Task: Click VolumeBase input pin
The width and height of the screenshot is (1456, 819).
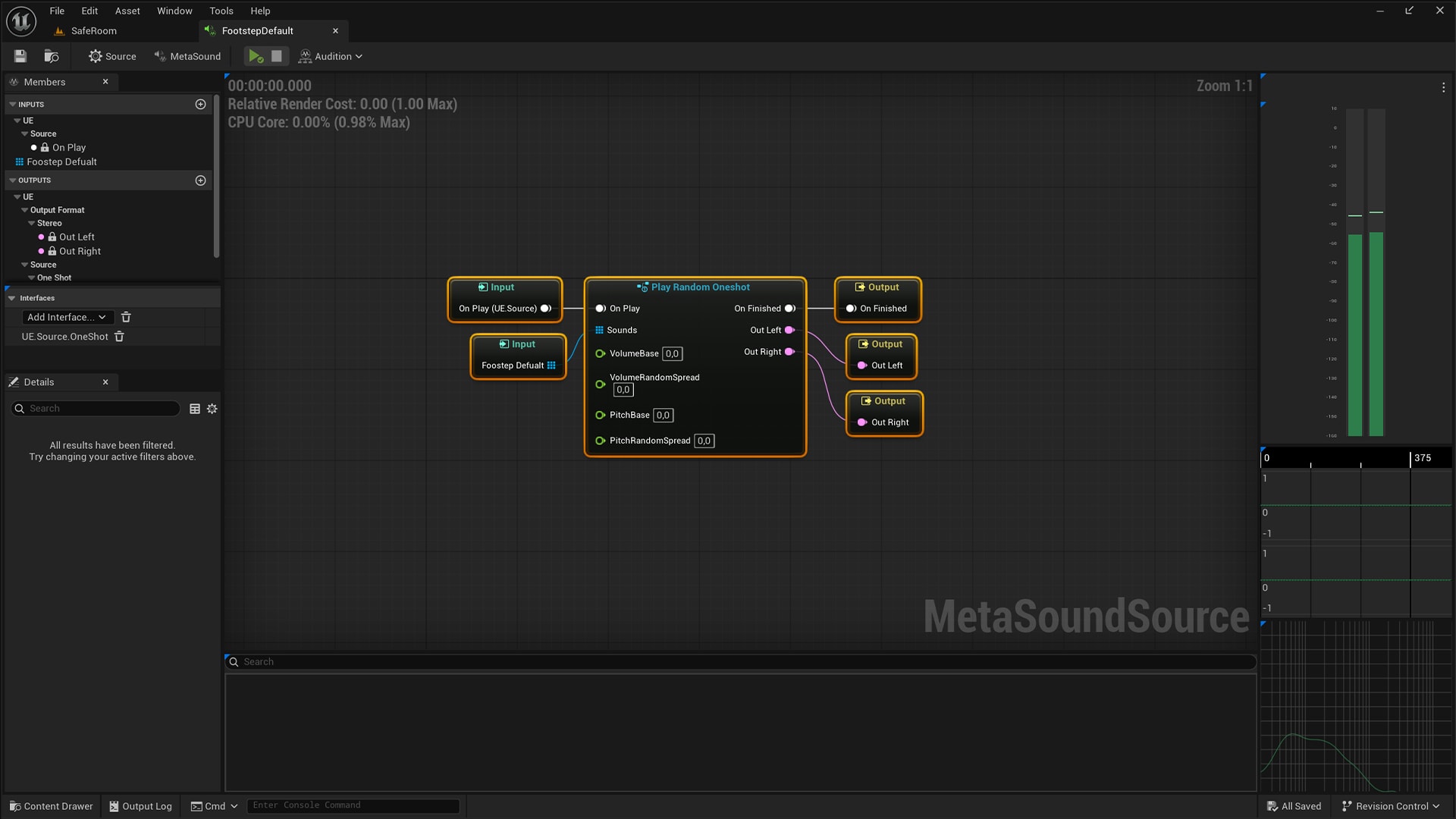Action: (601, 354)
